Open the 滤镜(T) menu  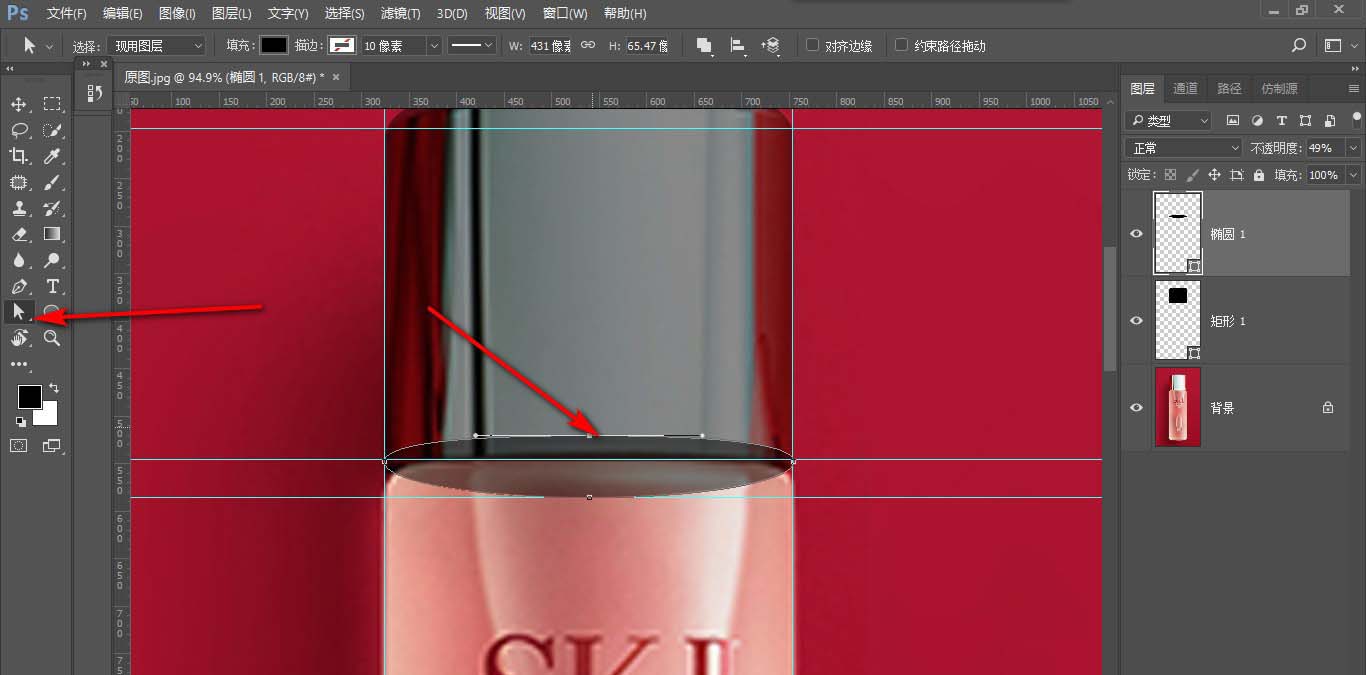(401, 14)
